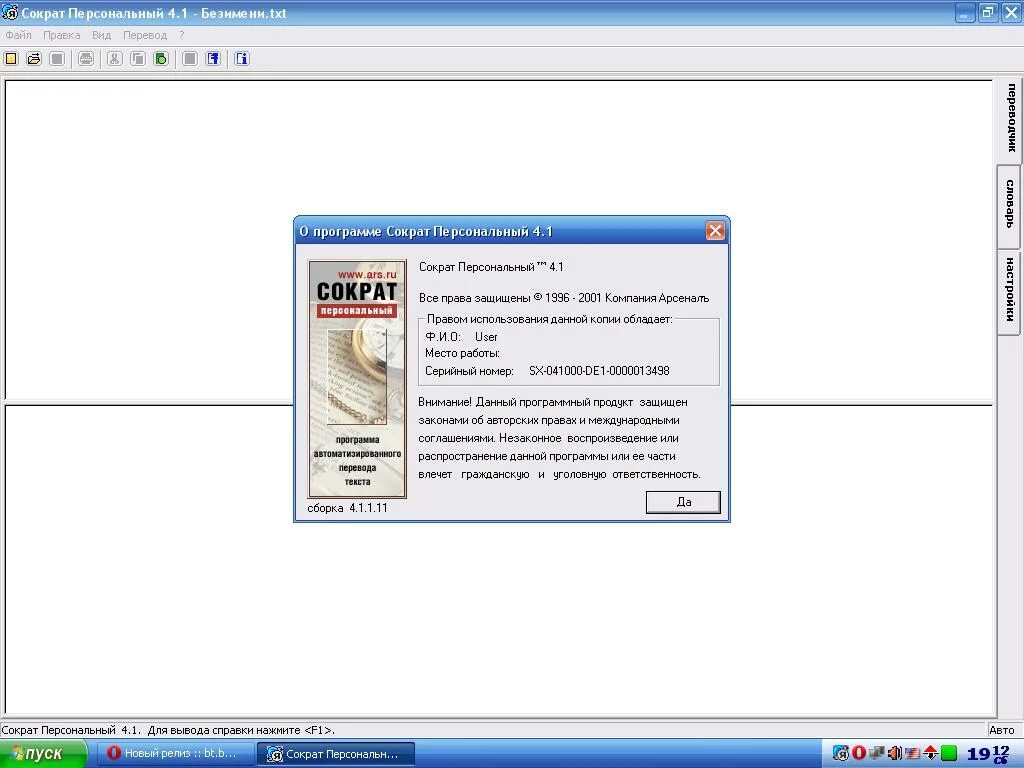Click the Print toolbar icon
The image size is (1024, 768).
coord(86,59)
